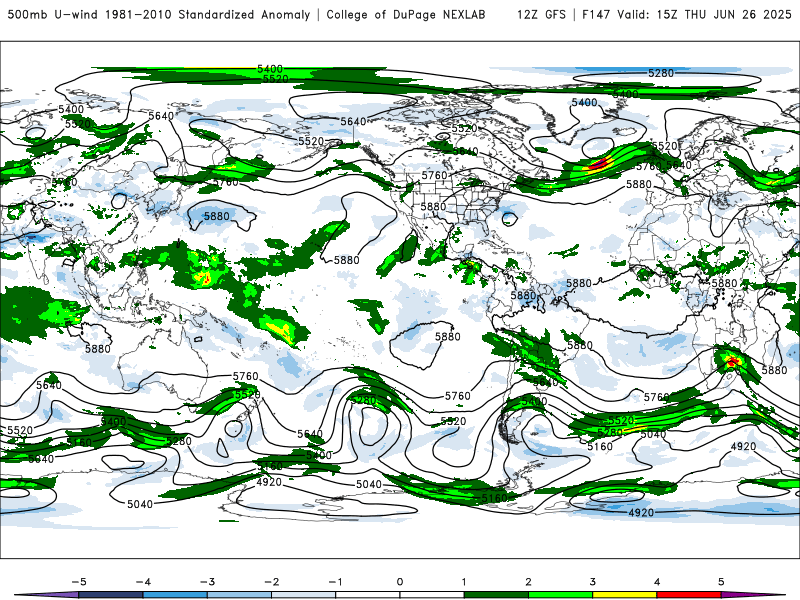Click the bright green swatch between 2 and 3
Image resolution: width=800 pixels, height=600 pixels.
pos(560,595)
